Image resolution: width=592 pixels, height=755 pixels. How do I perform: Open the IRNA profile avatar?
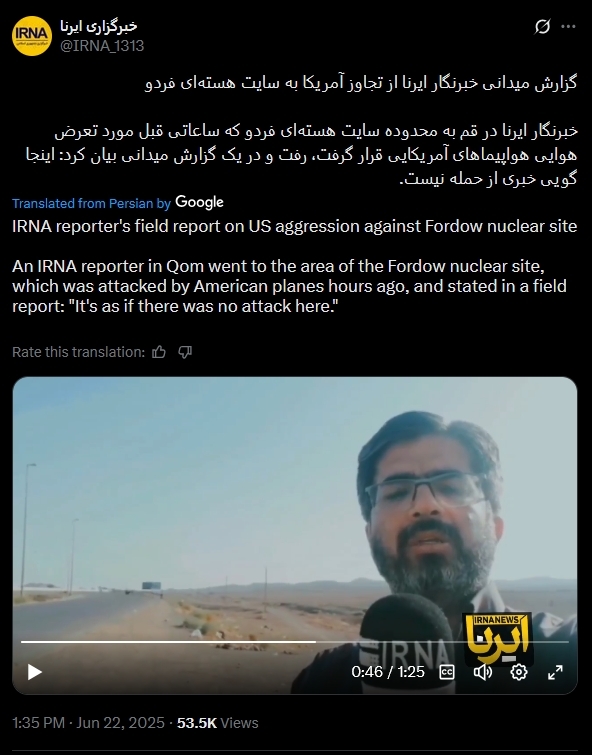pos(32,36)
